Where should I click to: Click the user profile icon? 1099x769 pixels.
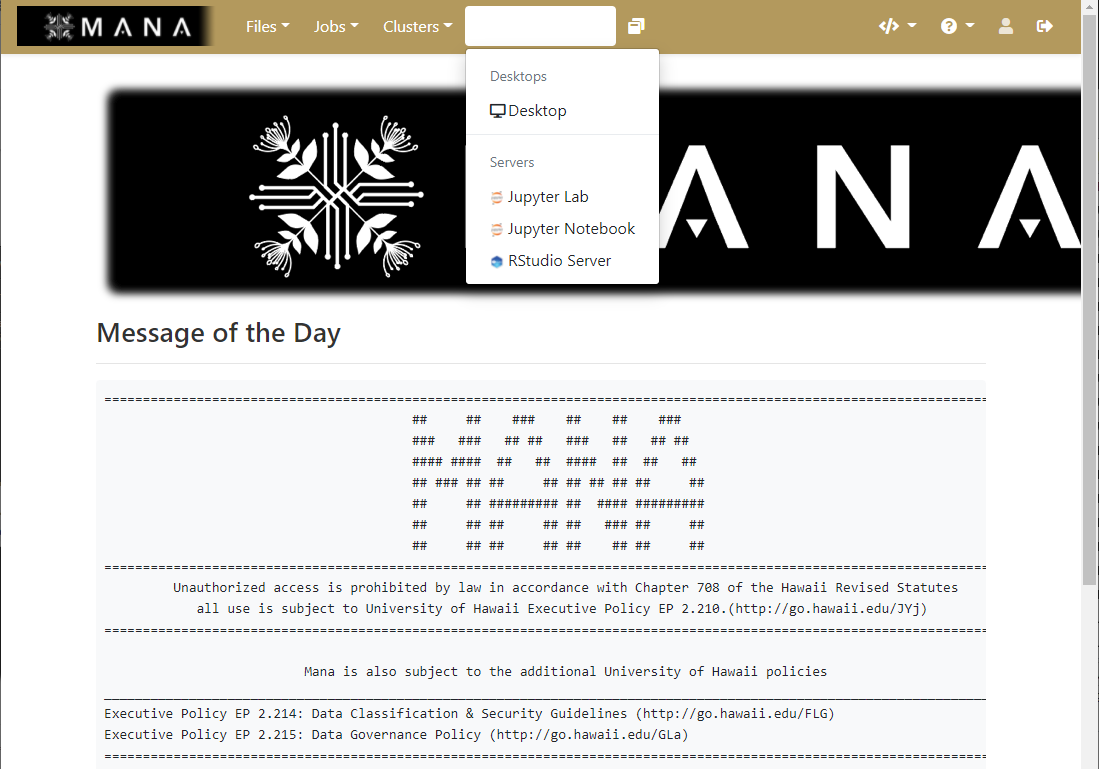1006,27
